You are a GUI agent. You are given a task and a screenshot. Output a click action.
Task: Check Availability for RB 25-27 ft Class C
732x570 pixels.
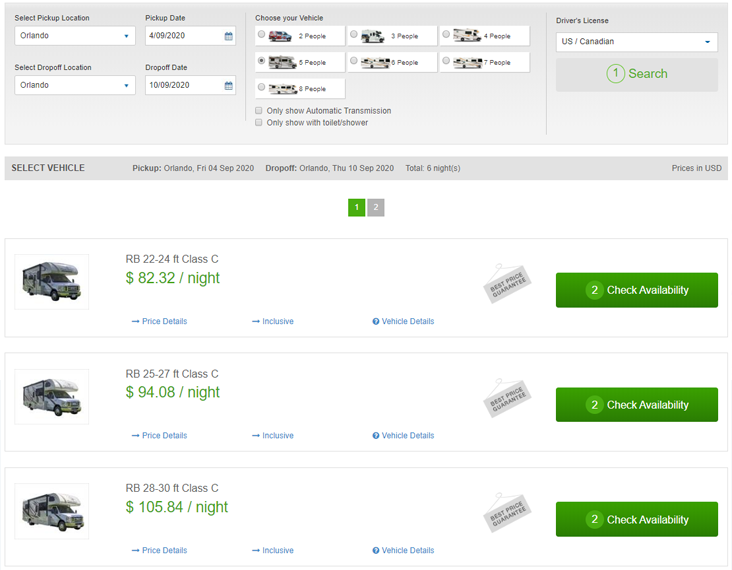point(637,405)
